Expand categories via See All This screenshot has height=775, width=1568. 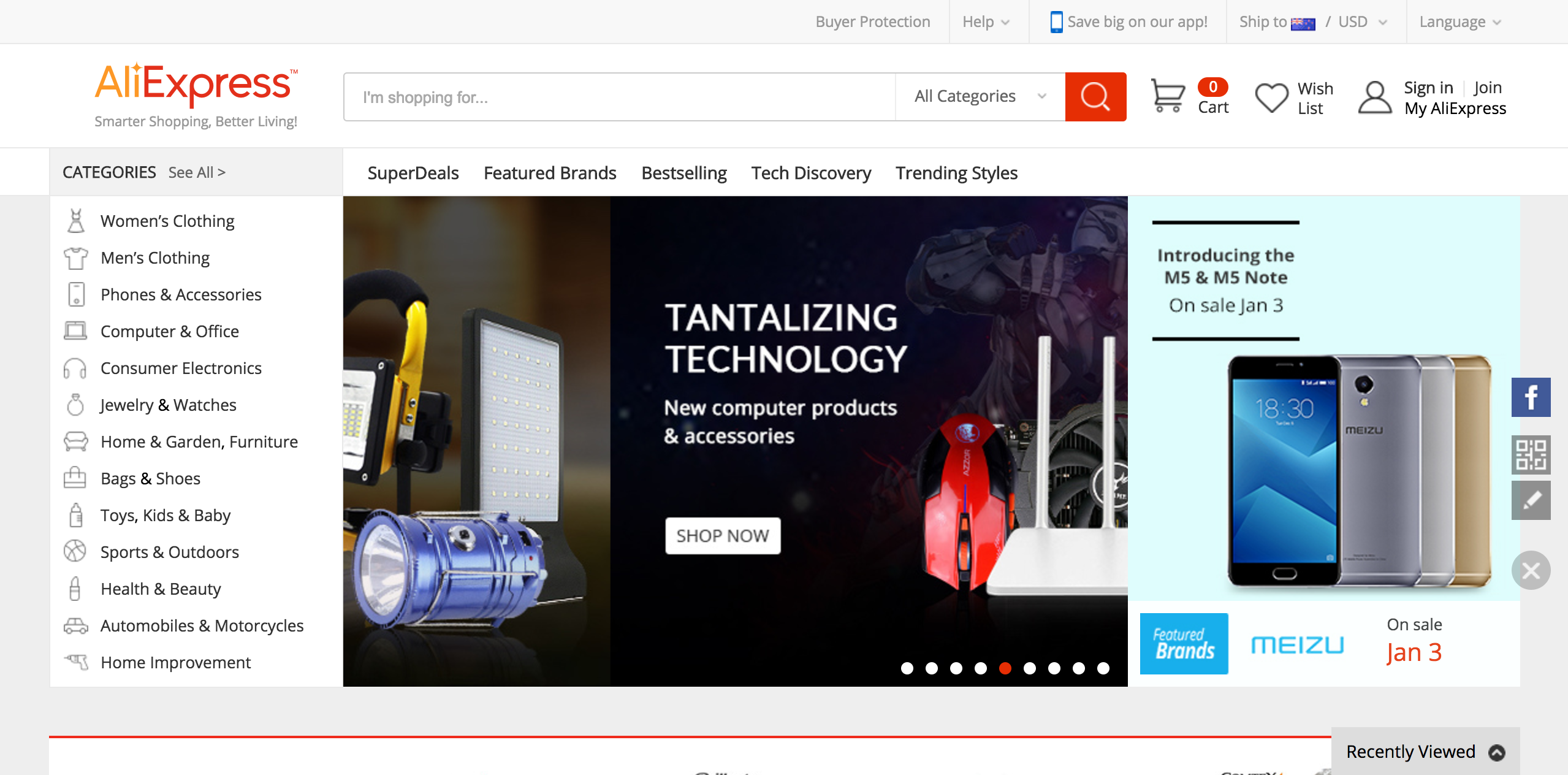(x=197, y=172)
